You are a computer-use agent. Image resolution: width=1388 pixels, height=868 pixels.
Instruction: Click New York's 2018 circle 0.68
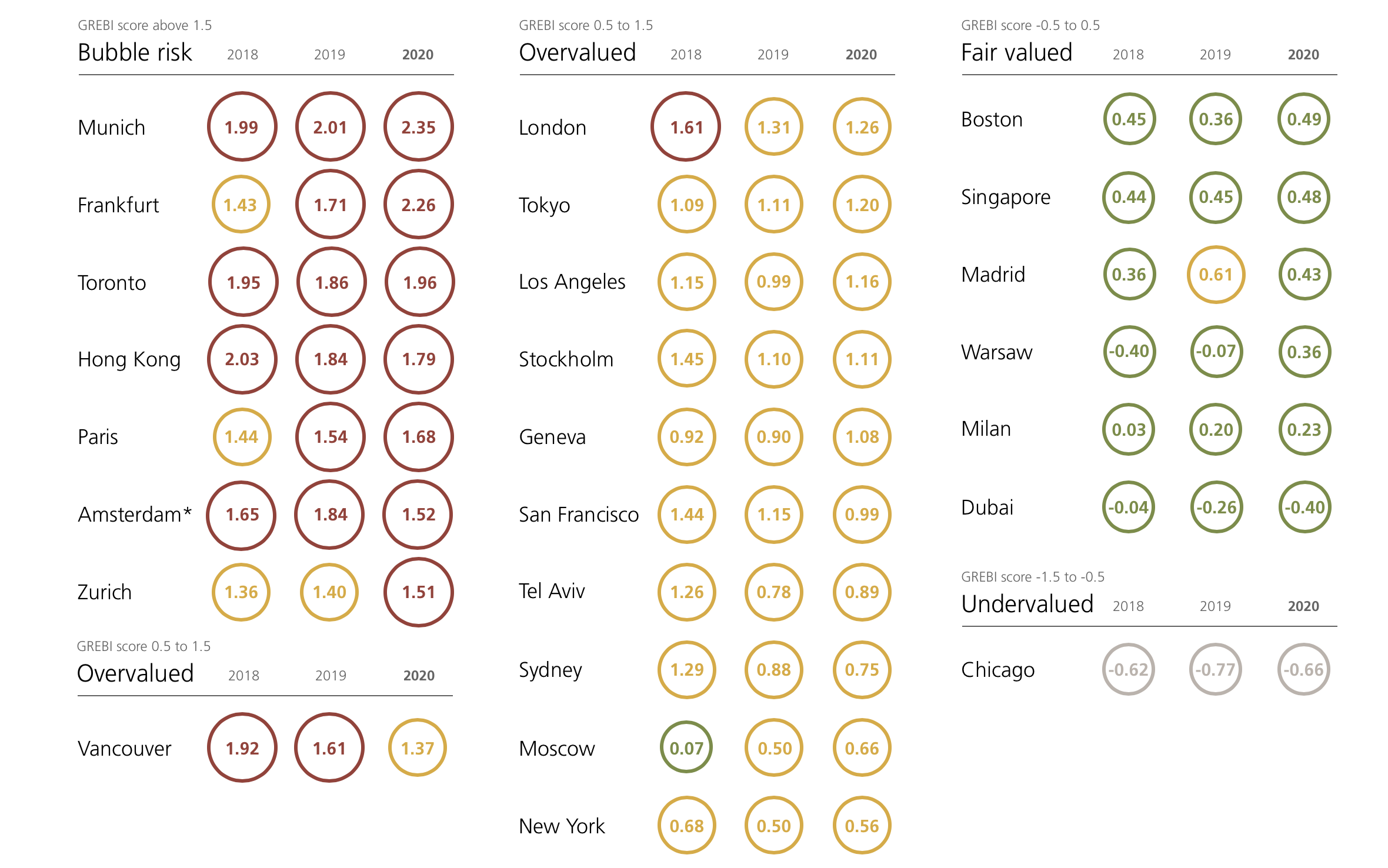pyautogui.click(x=686, y=826)
